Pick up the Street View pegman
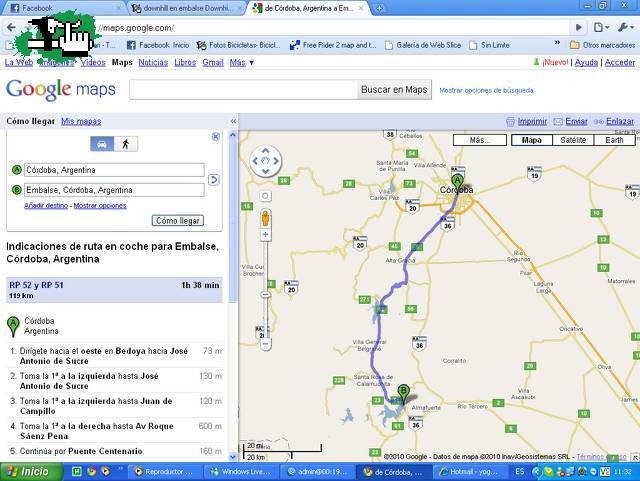The width and height of the screenshot is (640, 481). point(265,218)
